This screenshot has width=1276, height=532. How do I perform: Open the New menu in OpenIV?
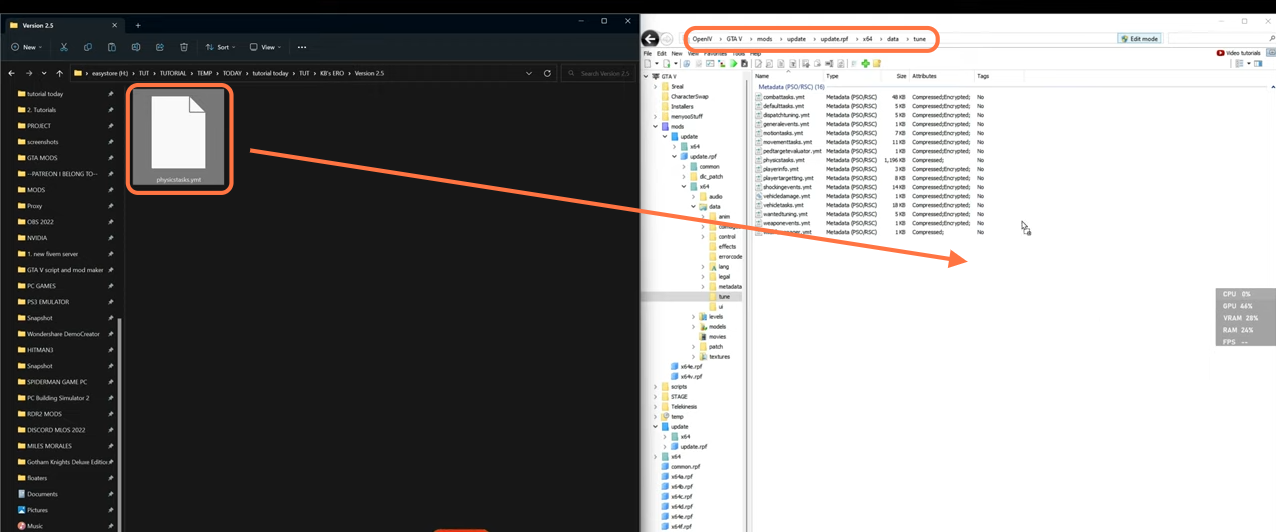tap(677, 53)
